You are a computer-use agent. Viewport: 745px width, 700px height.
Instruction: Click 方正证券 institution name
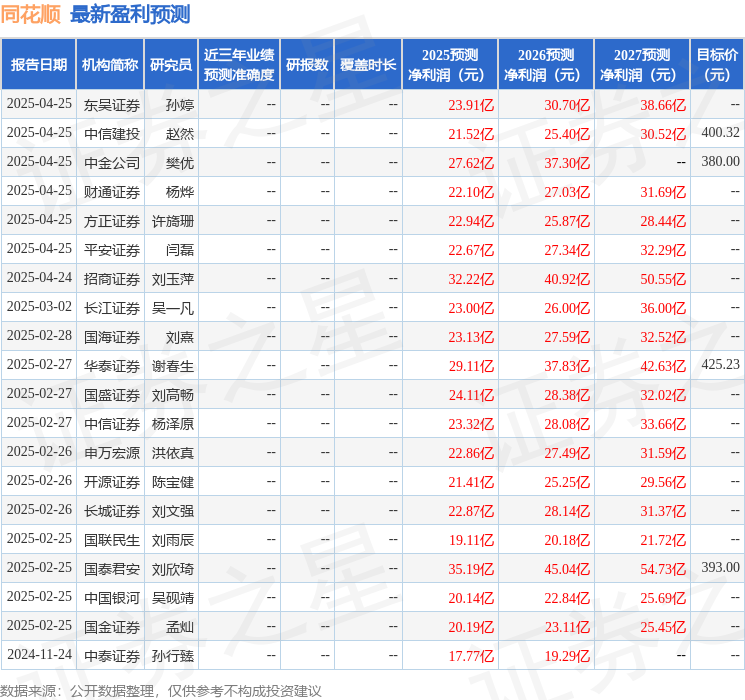(112, 221)
